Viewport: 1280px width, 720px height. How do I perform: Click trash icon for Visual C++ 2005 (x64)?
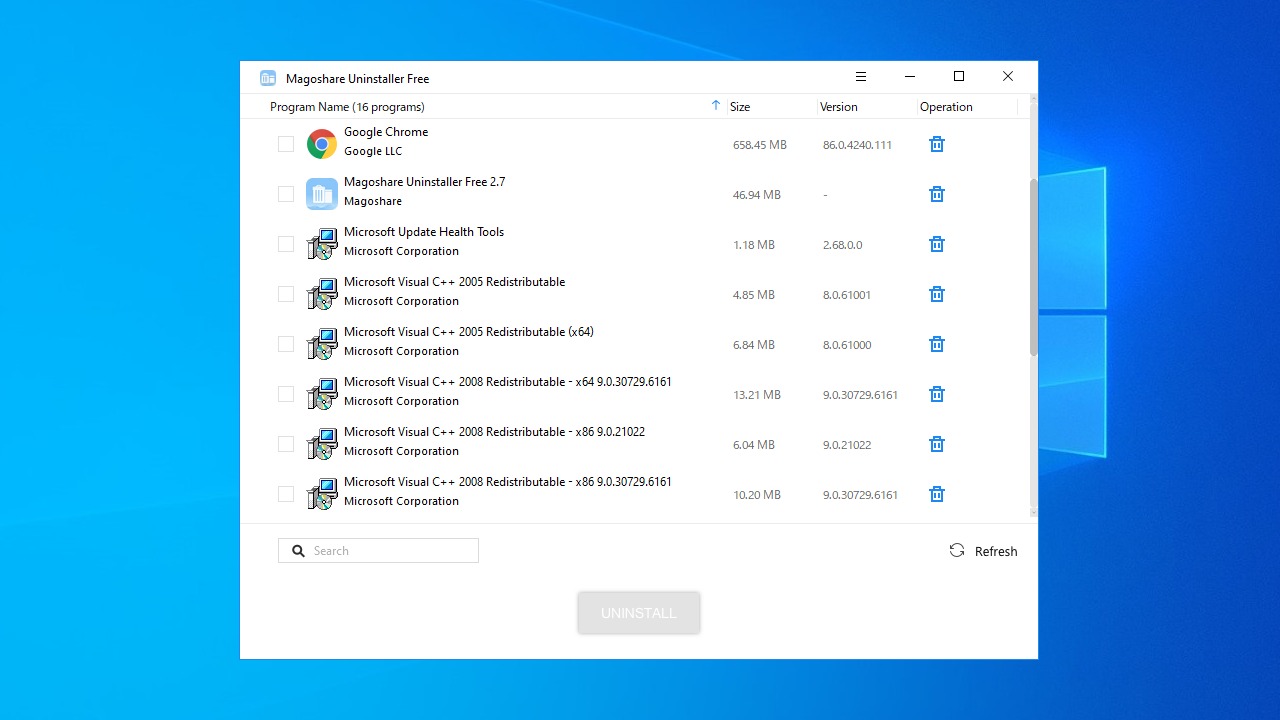[x=937, y=345]
